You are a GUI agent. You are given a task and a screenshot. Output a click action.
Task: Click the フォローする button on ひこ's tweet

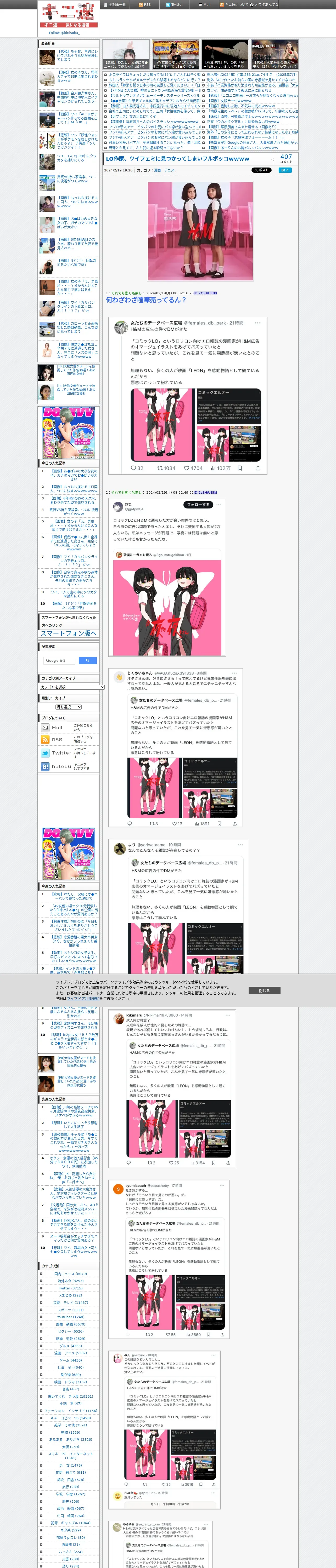pos(198,505)
